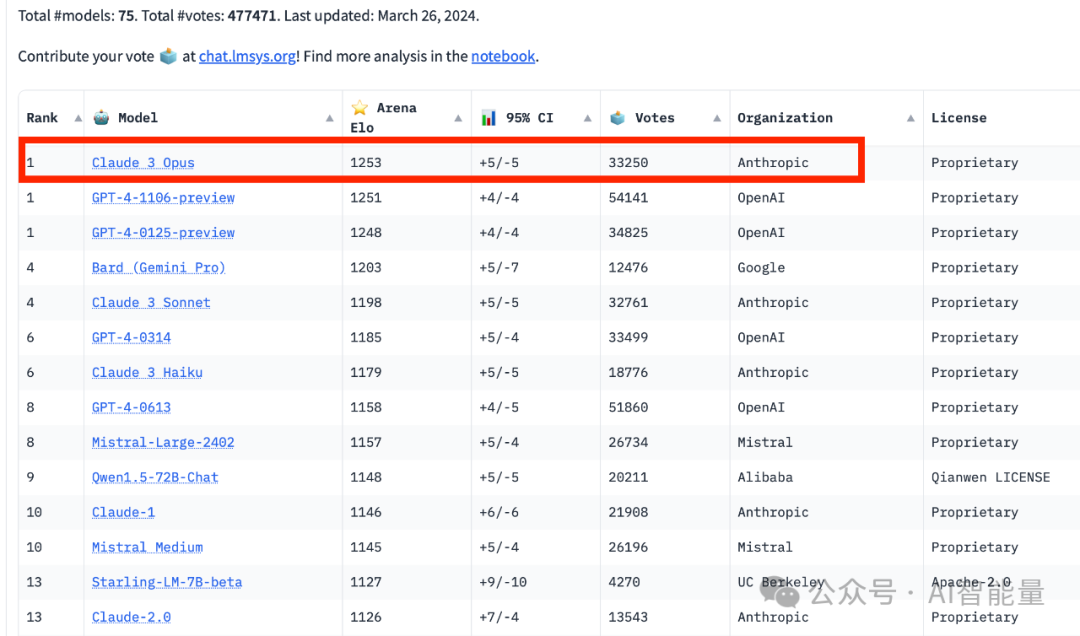This screenshot has height=636, width=1080.
Task: Open the Bard (Gemini Pro) link
Action: 158,268
